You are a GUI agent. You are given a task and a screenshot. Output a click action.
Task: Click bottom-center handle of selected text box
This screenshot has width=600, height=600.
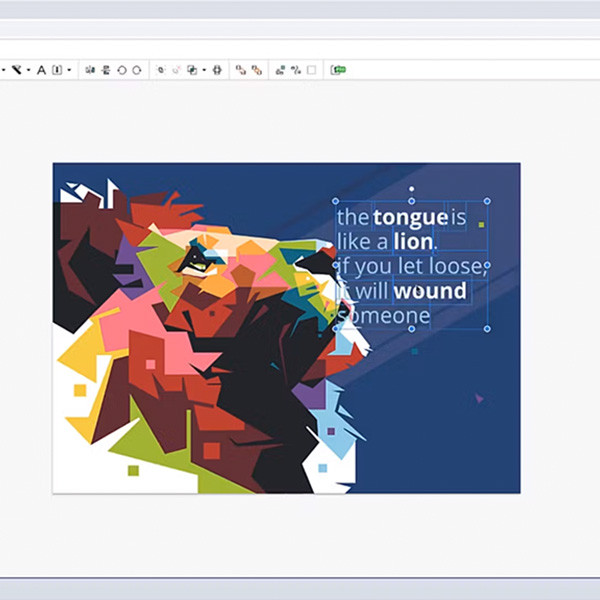412,329
